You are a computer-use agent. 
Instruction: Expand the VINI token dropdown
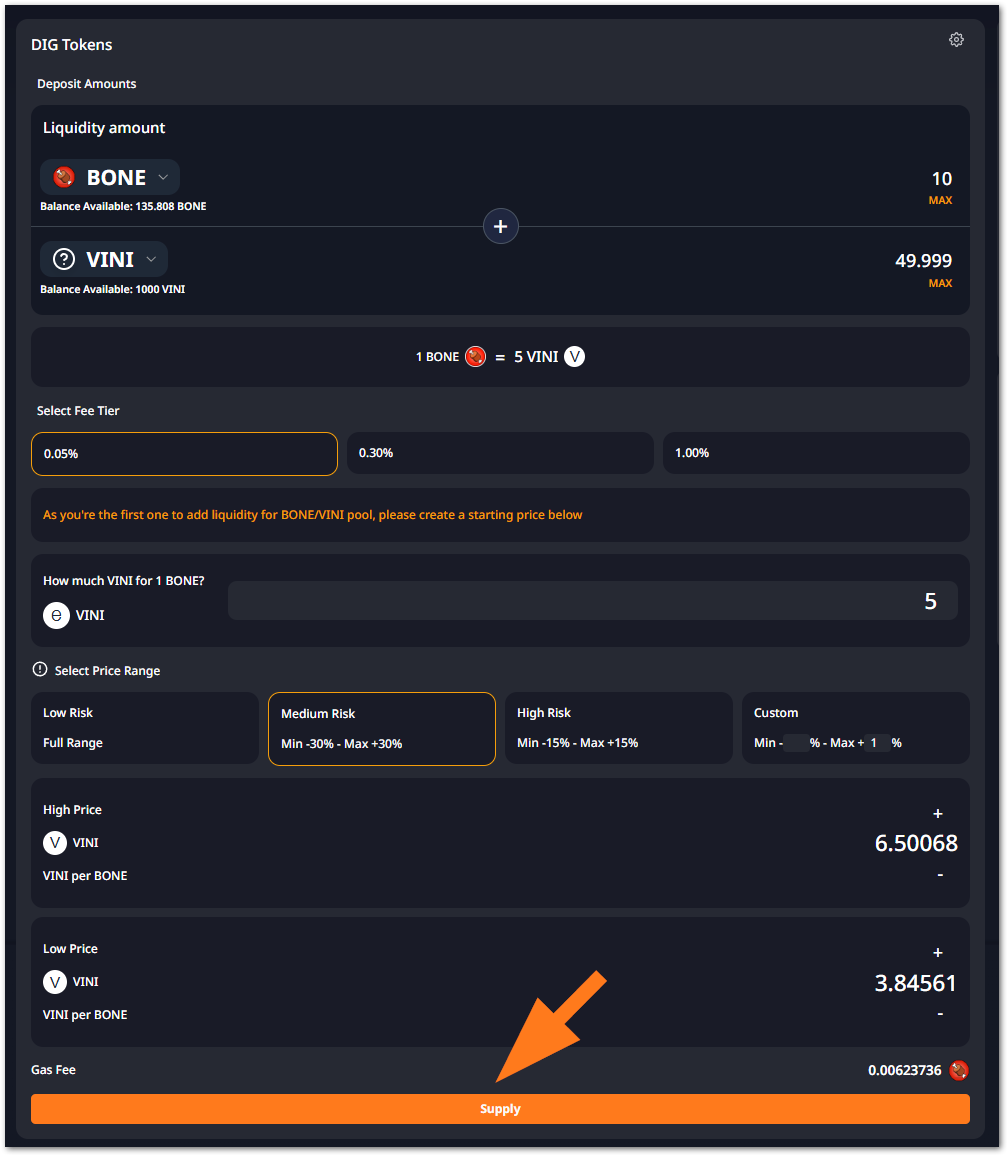(x=151, y=260)
